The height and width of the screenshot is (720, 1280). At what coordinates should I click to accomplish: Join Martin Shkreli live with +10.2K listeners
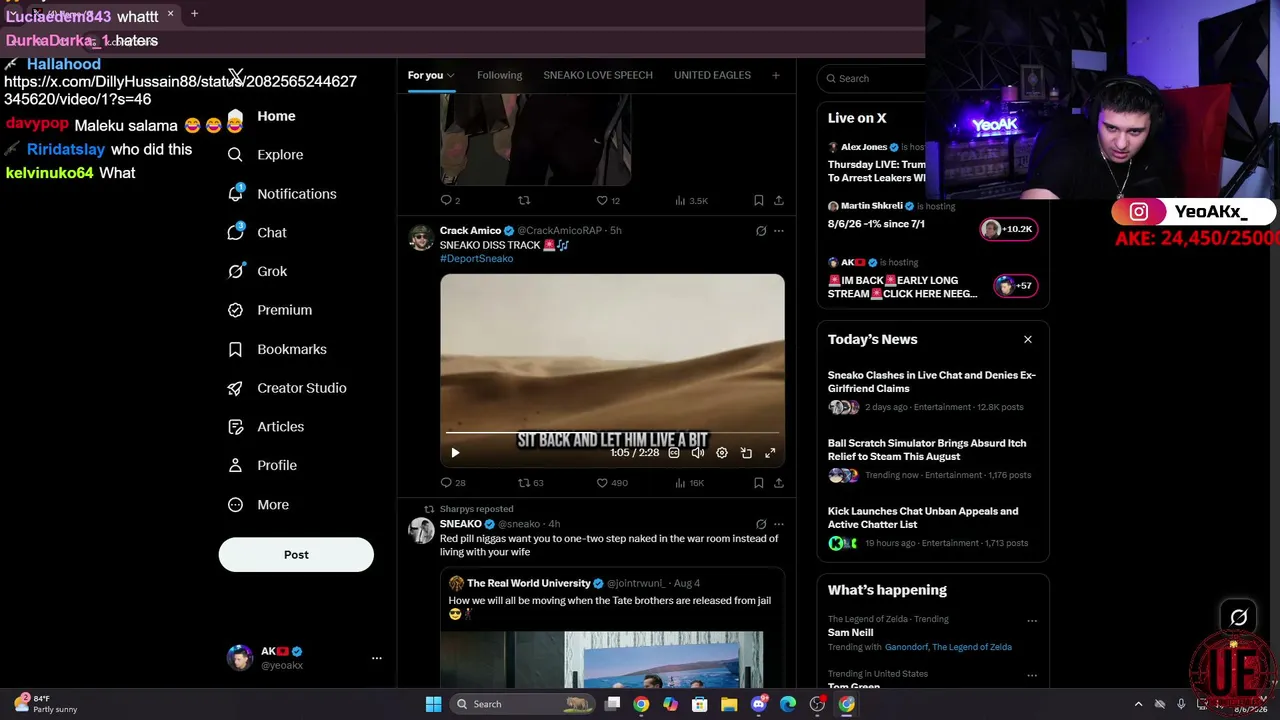(x=1010, y=229)
